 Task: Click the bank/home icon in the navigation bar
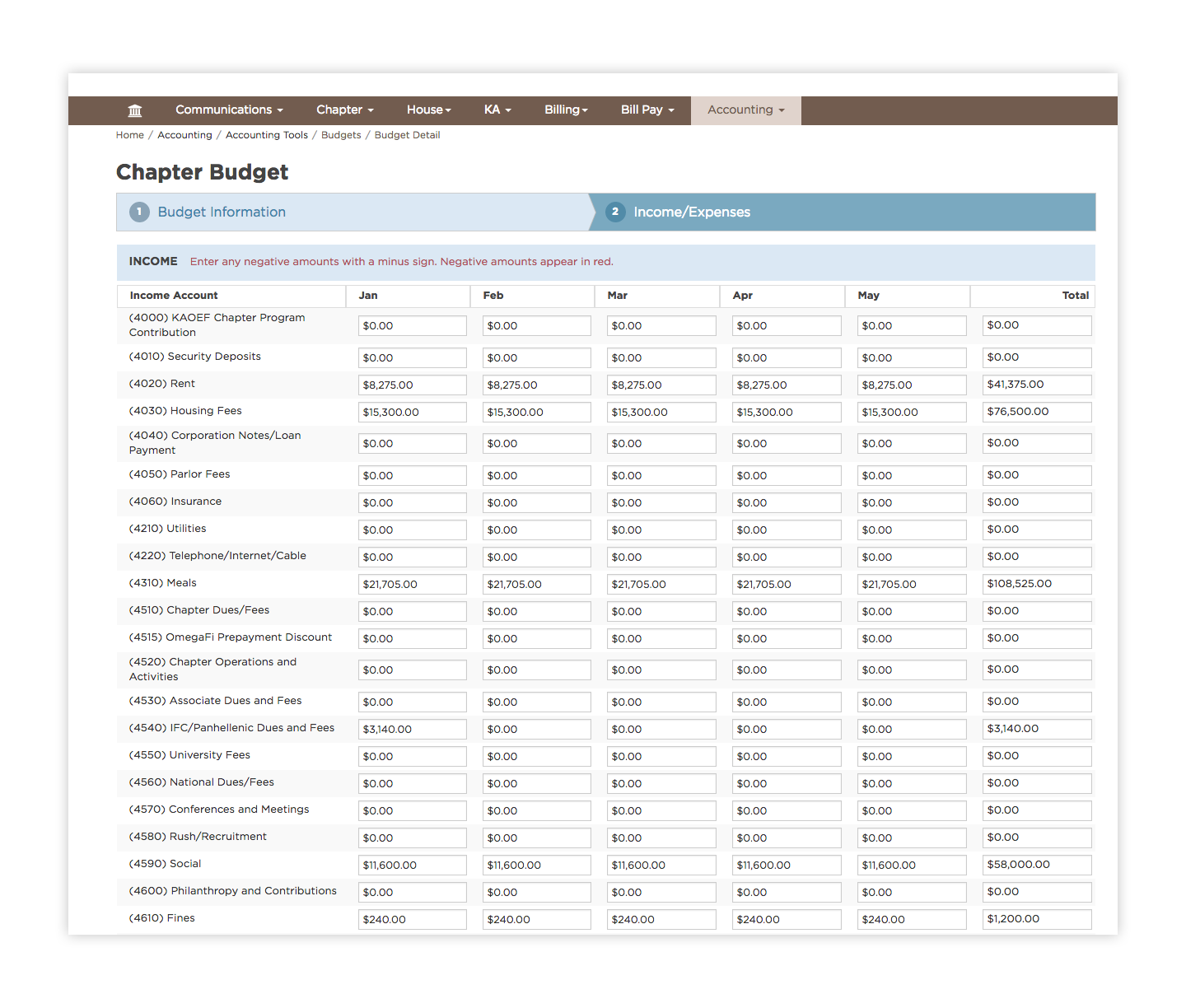(x=134, y=110)
